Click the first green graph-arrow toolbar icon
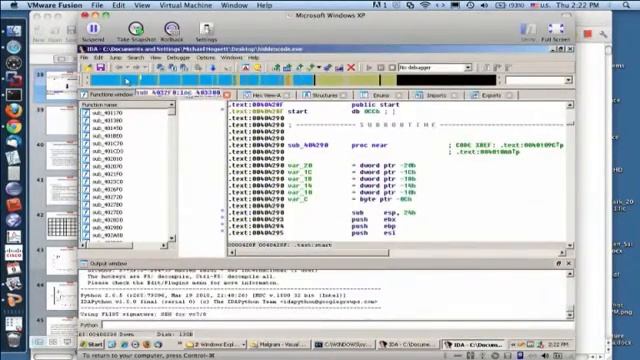This screenshot has height=360, width=640. click(x=276, y=68)
